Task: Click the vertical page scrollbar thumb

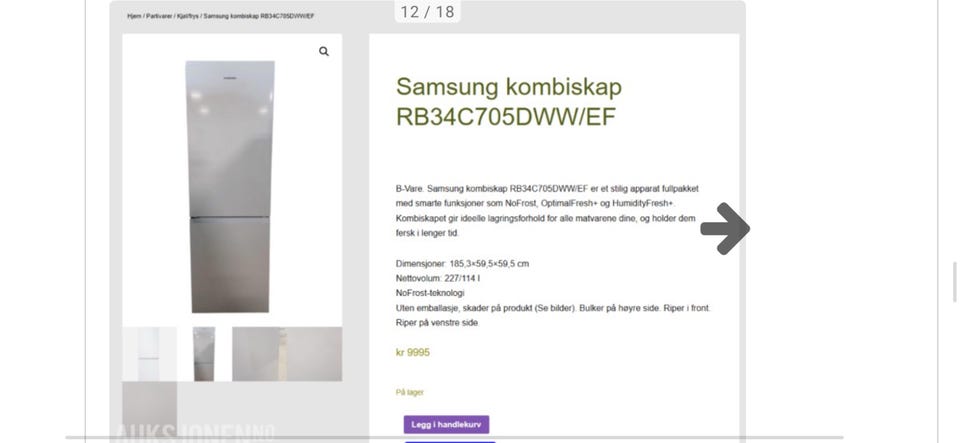Action: click(954, 282)
